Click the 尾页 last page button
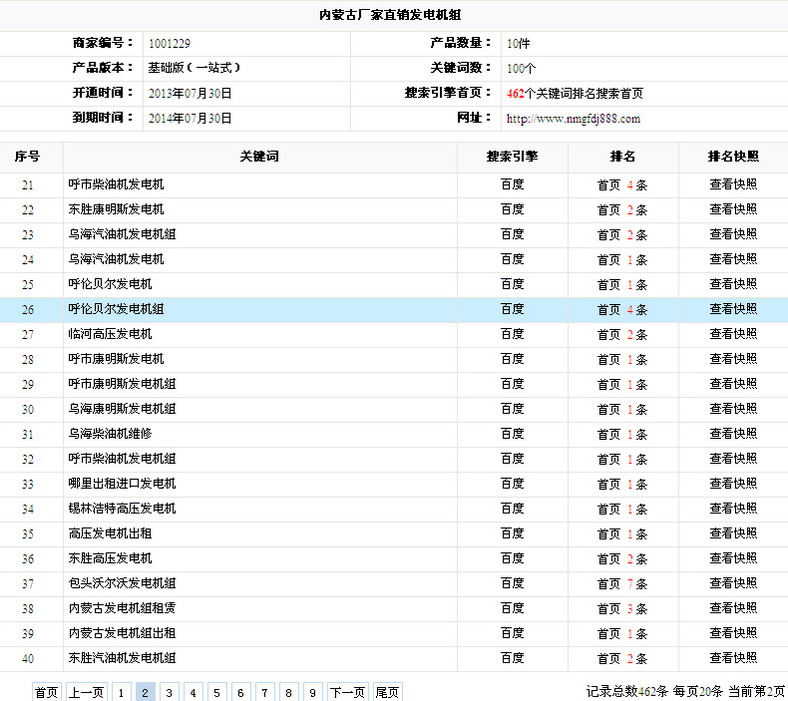Viewport: 788px width, 701px height. coord(387,692)
